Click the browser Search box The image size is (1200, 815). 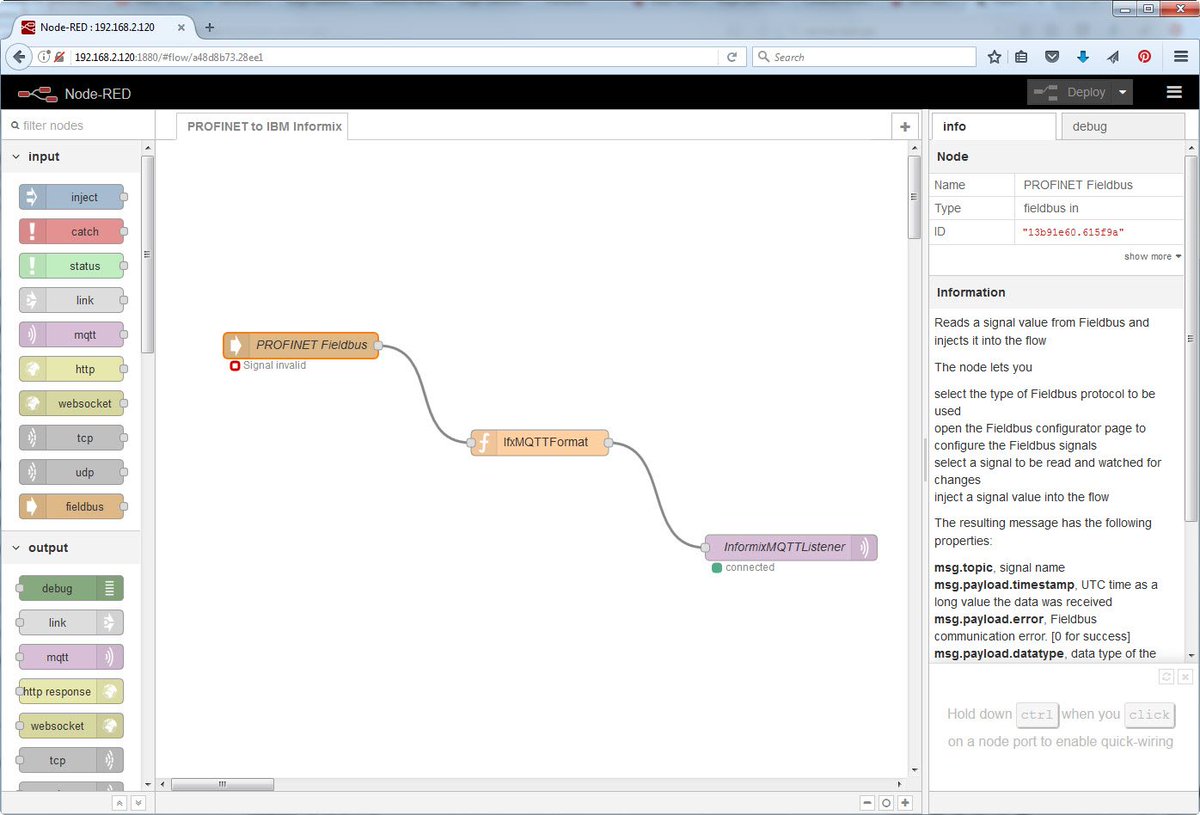[x=864, y=57]
